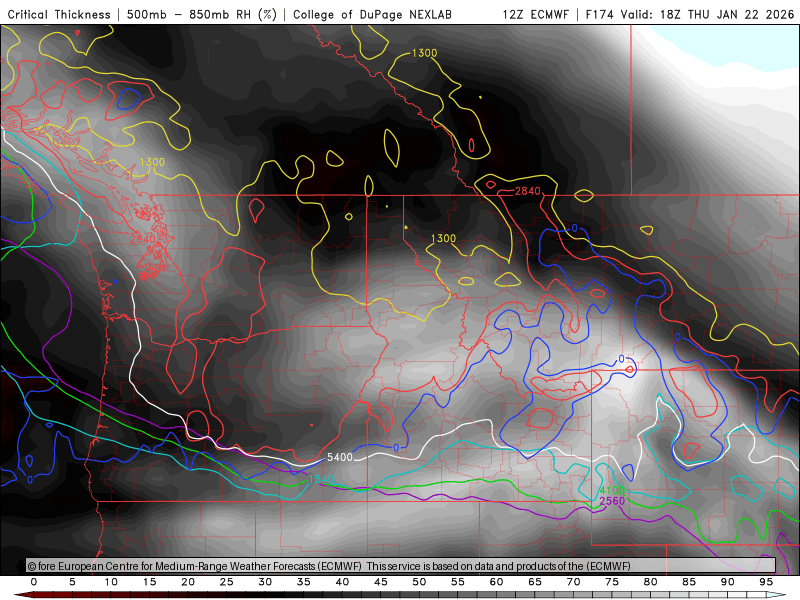Click the '95' value on the RH color scale

(x=766, y=582)
